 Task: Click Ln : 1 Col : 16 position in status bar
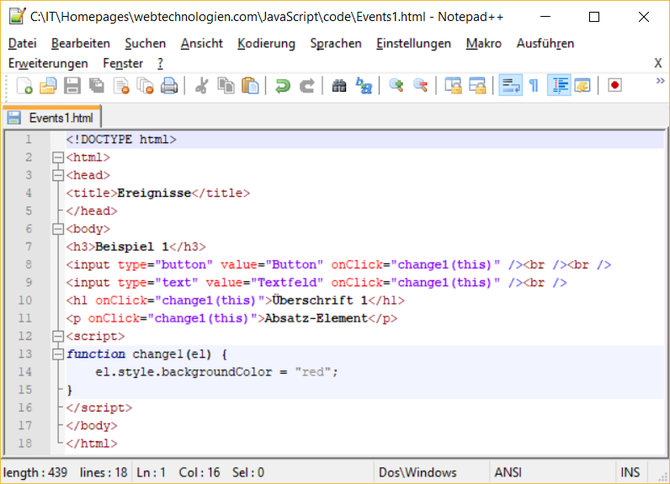178,472
